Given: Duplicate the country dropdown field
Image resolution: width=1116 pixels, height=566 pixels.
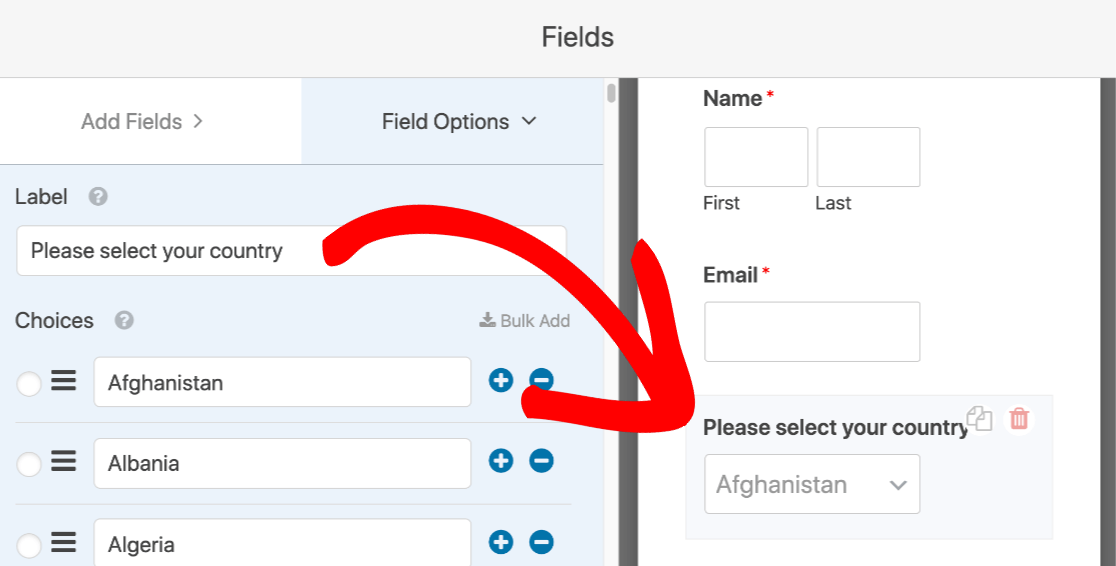Looking at the screenshot, I should 981,419.
